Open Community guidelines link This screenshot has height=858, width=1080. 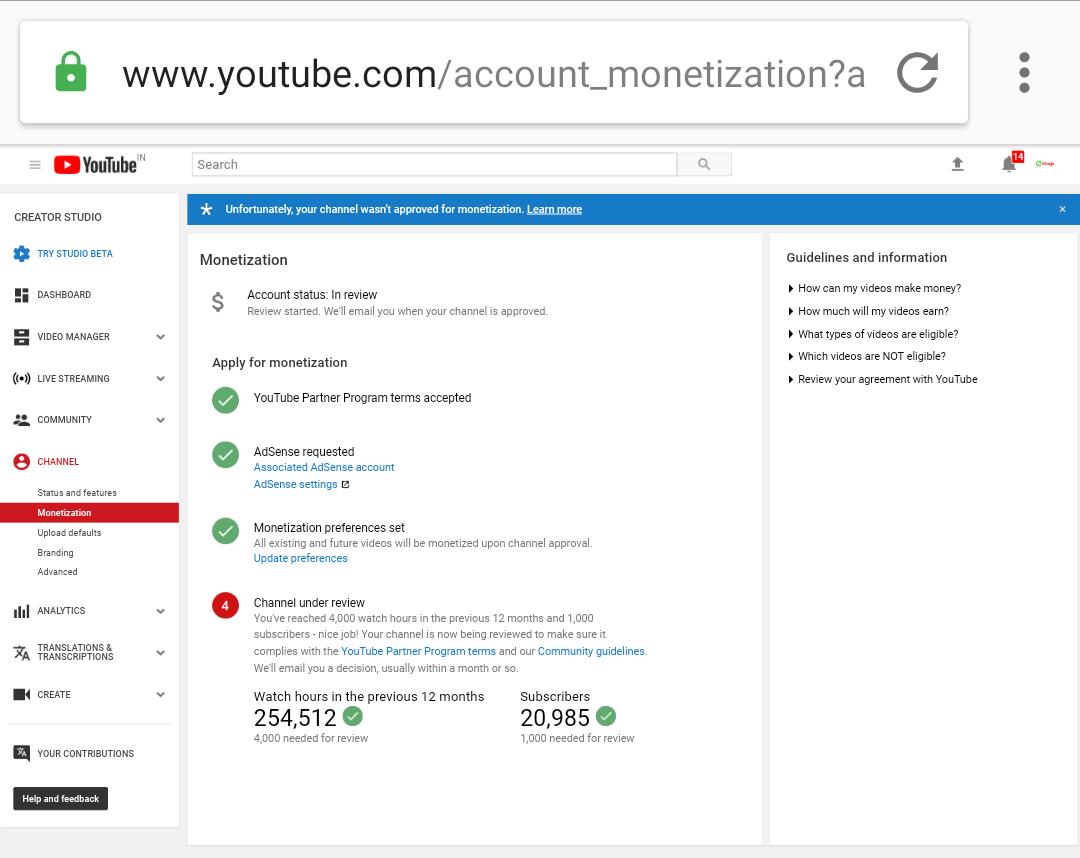pyautogui.click(x=591, y=651)
